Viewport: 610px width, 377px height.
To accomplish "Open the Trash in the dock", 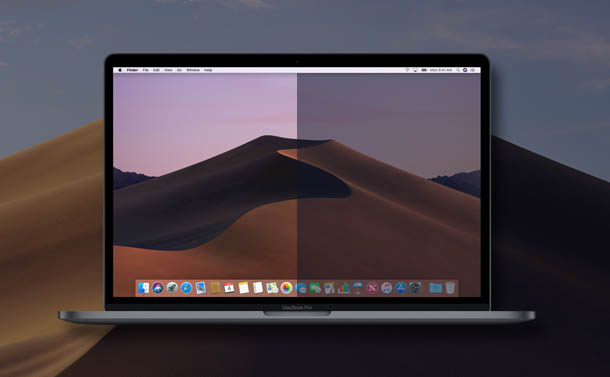I will click(450, 288).
